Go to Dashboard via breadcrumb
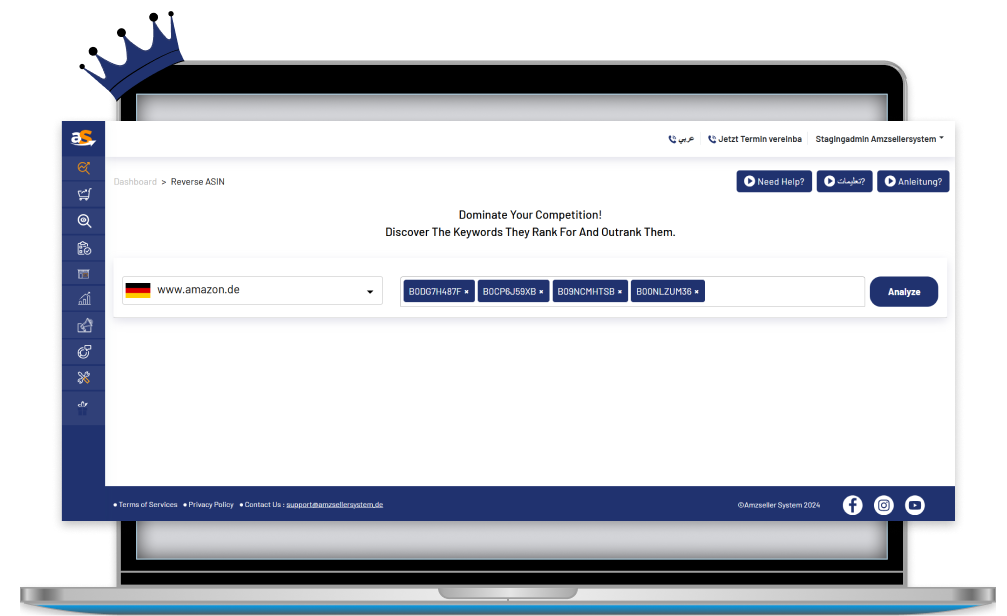Viewport: 1007px width, 616px height. [x=135, y=182]
